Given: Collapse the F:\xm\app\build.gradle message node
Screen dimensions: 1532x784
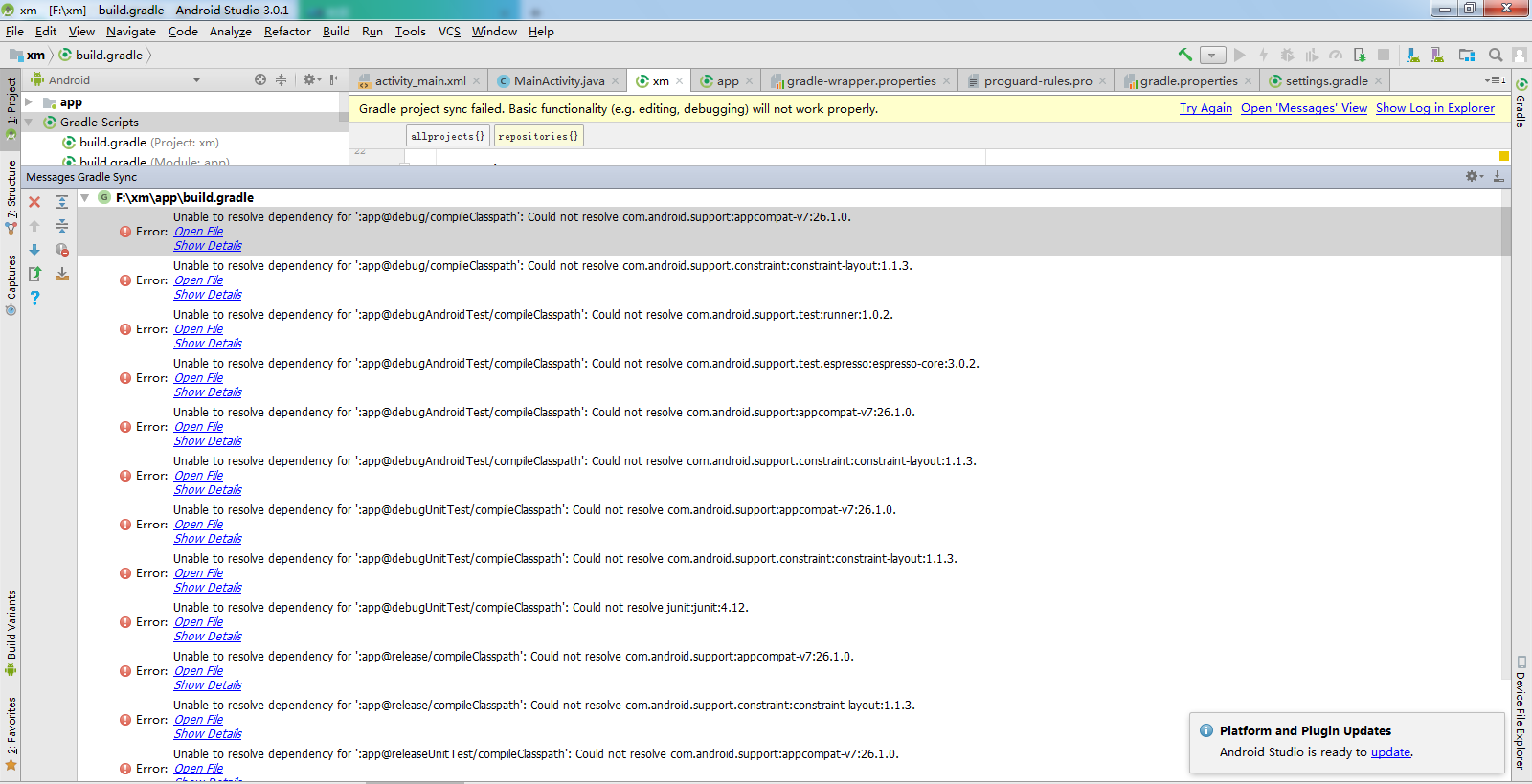Looking at the screenshot, I should [85, 197].
